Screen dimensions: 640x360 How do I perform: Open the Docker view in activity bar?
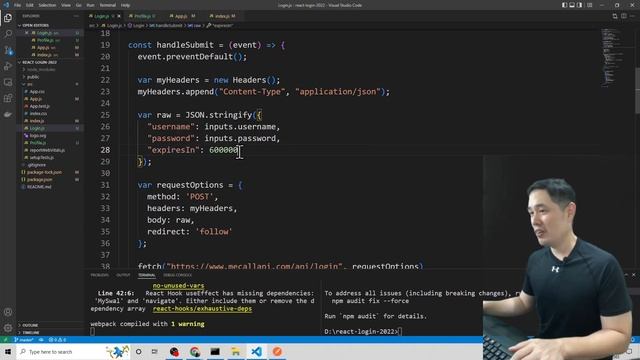tap(8, 114)
